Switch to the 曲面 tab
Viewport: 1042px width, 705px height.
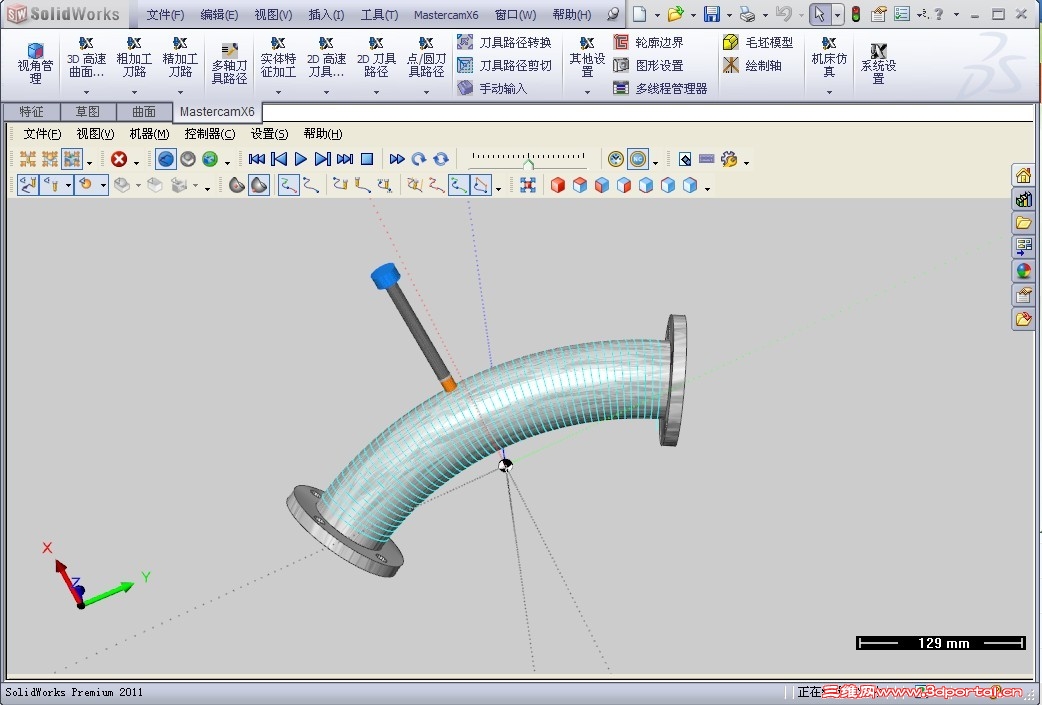coord(144,112)
